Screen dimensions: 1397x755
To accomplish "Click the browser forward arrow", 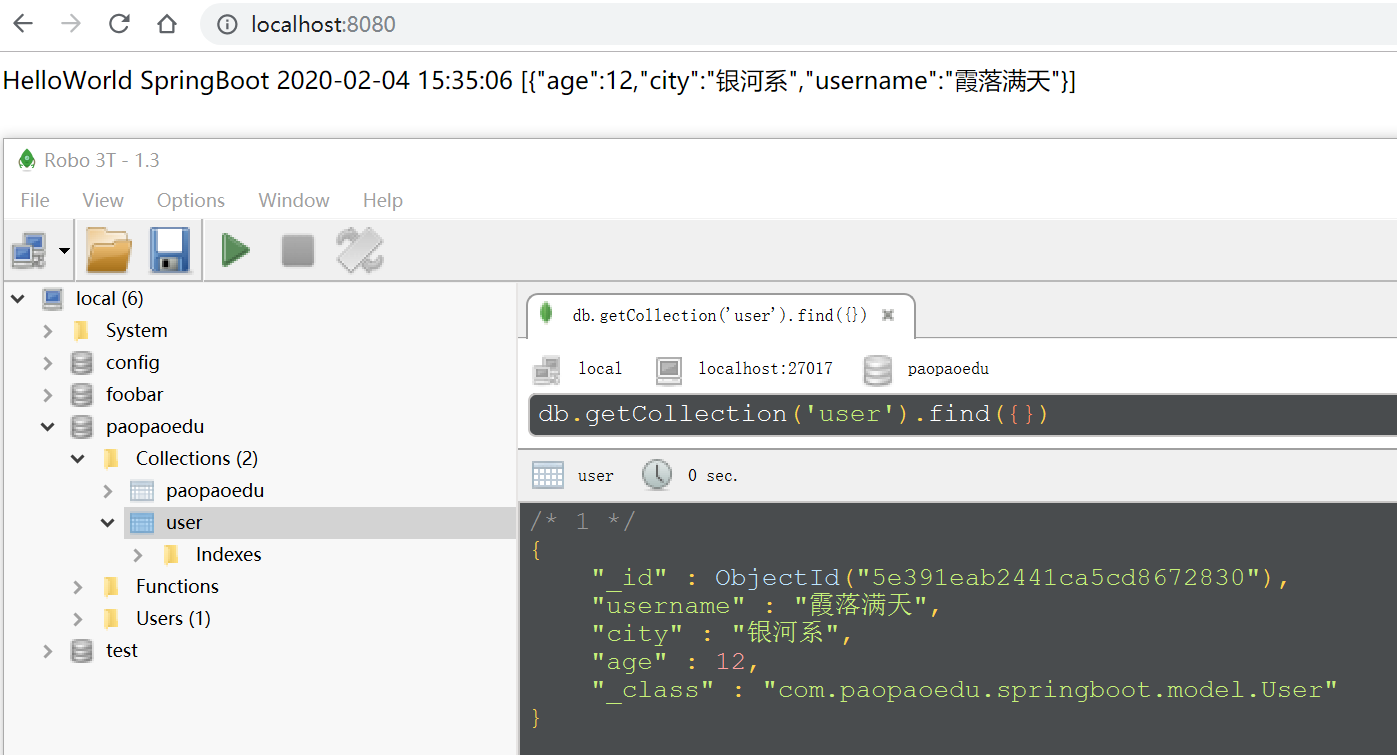I will [71, 24].
